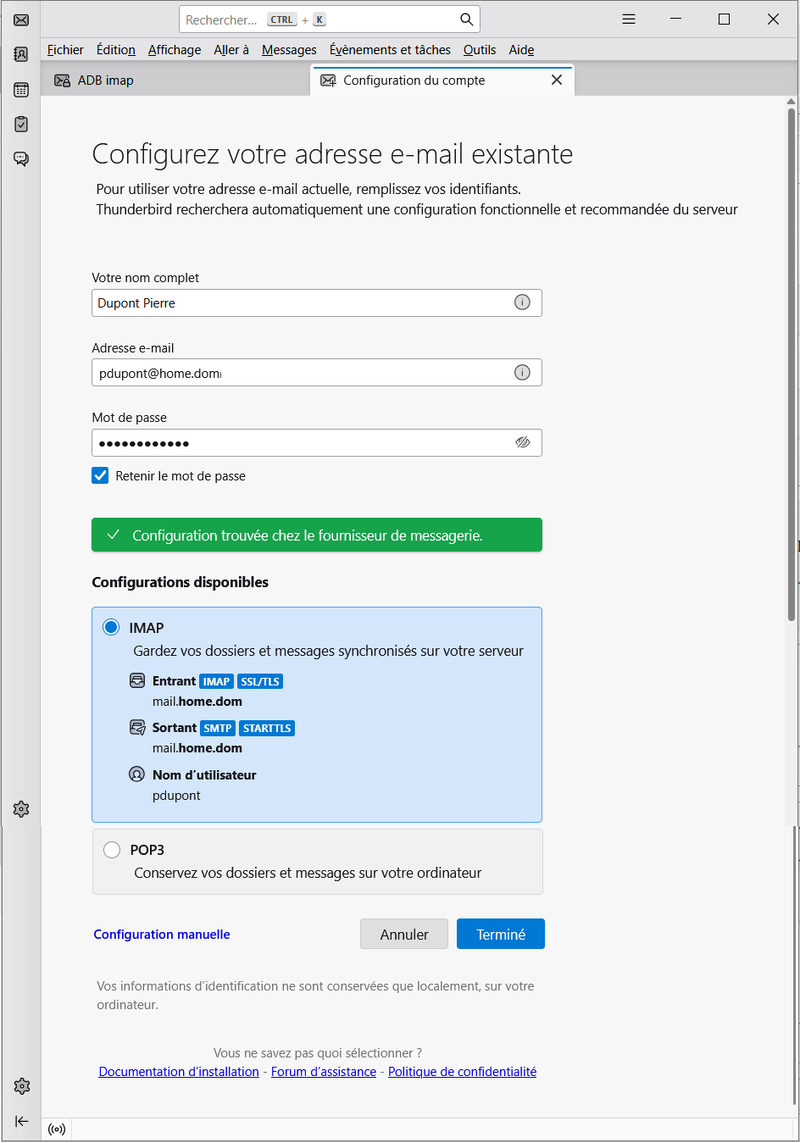Click the Terminé button
Viewport: 800px width, 1143px height.
[500, 934]
